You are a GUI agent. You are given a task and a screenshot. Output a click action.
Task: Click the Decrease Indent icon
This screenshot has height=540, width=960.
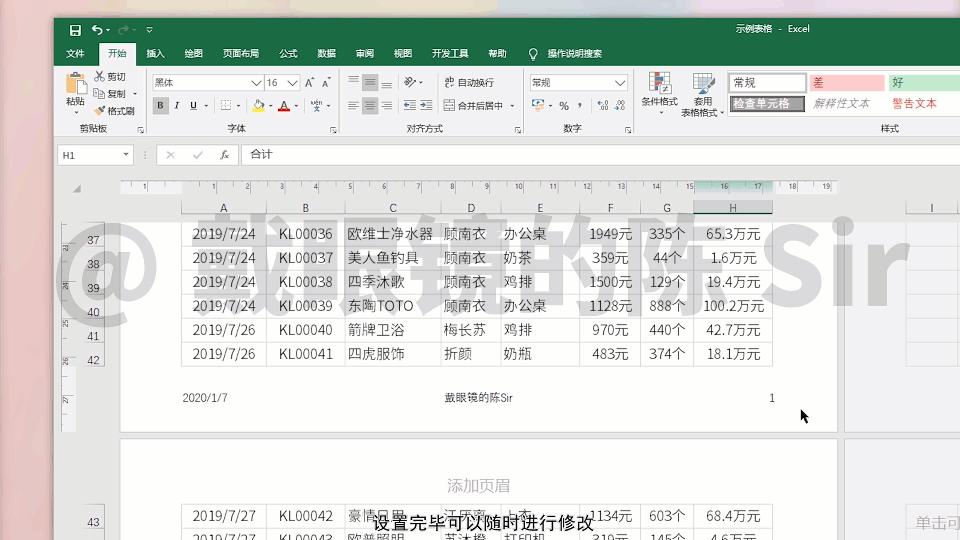pyautogui.click(x=410, y=105)
